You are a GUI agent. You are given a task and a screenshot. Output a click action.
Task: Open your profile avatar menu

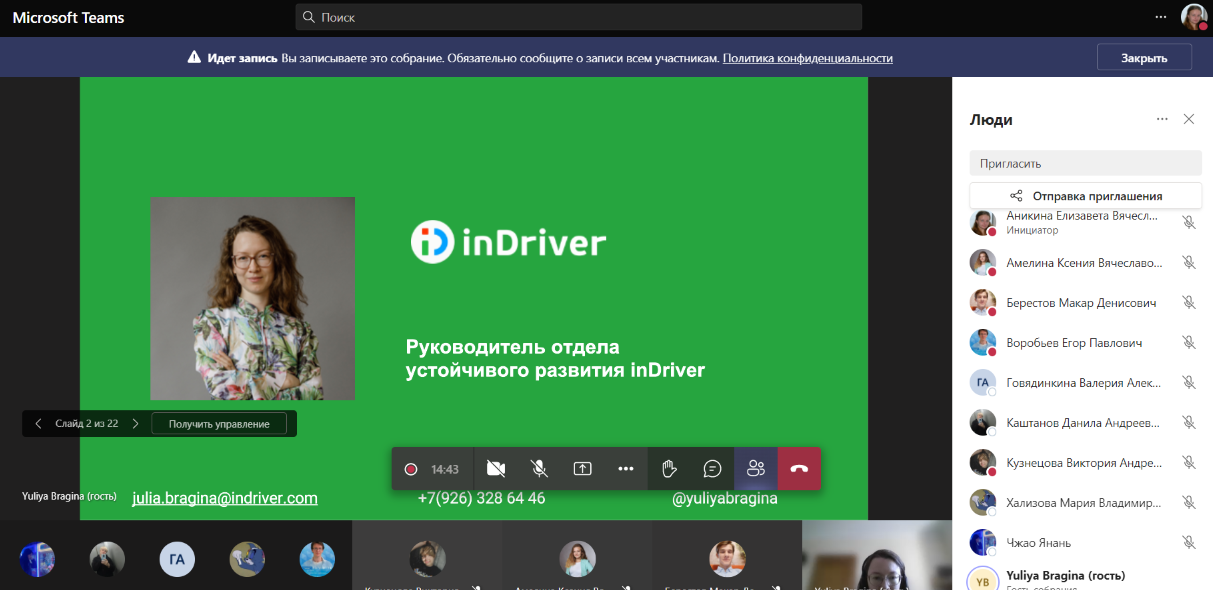click(1194, 17)
